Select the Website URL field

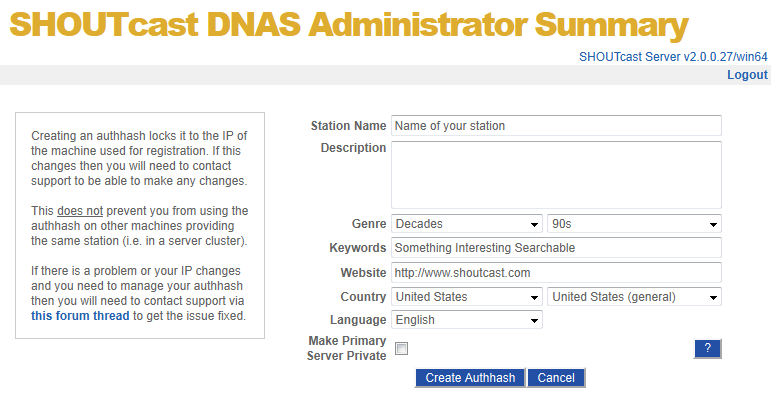pyautogui.click(x=556, y=272)
